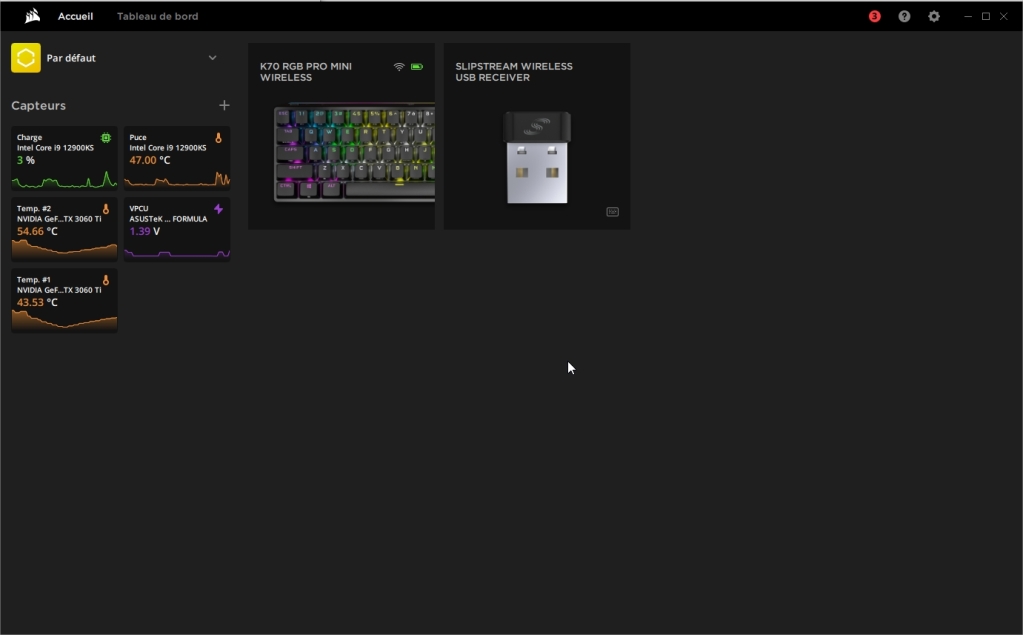Click the 1.39 V voltage value
The width and height of the screenshot is (1023, 635).
[144, 231]
